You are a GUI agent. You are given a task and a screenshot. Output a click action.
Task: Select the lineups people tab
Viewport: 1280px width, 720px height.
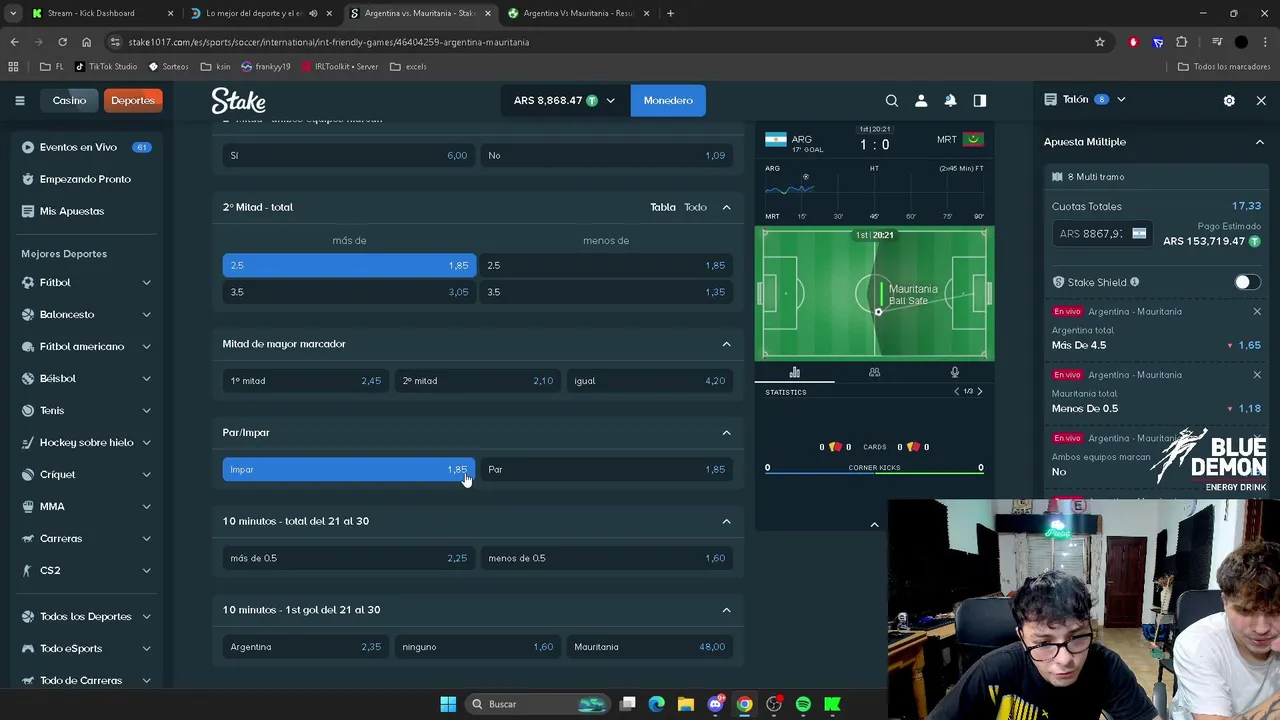click(x=874, y=372)
